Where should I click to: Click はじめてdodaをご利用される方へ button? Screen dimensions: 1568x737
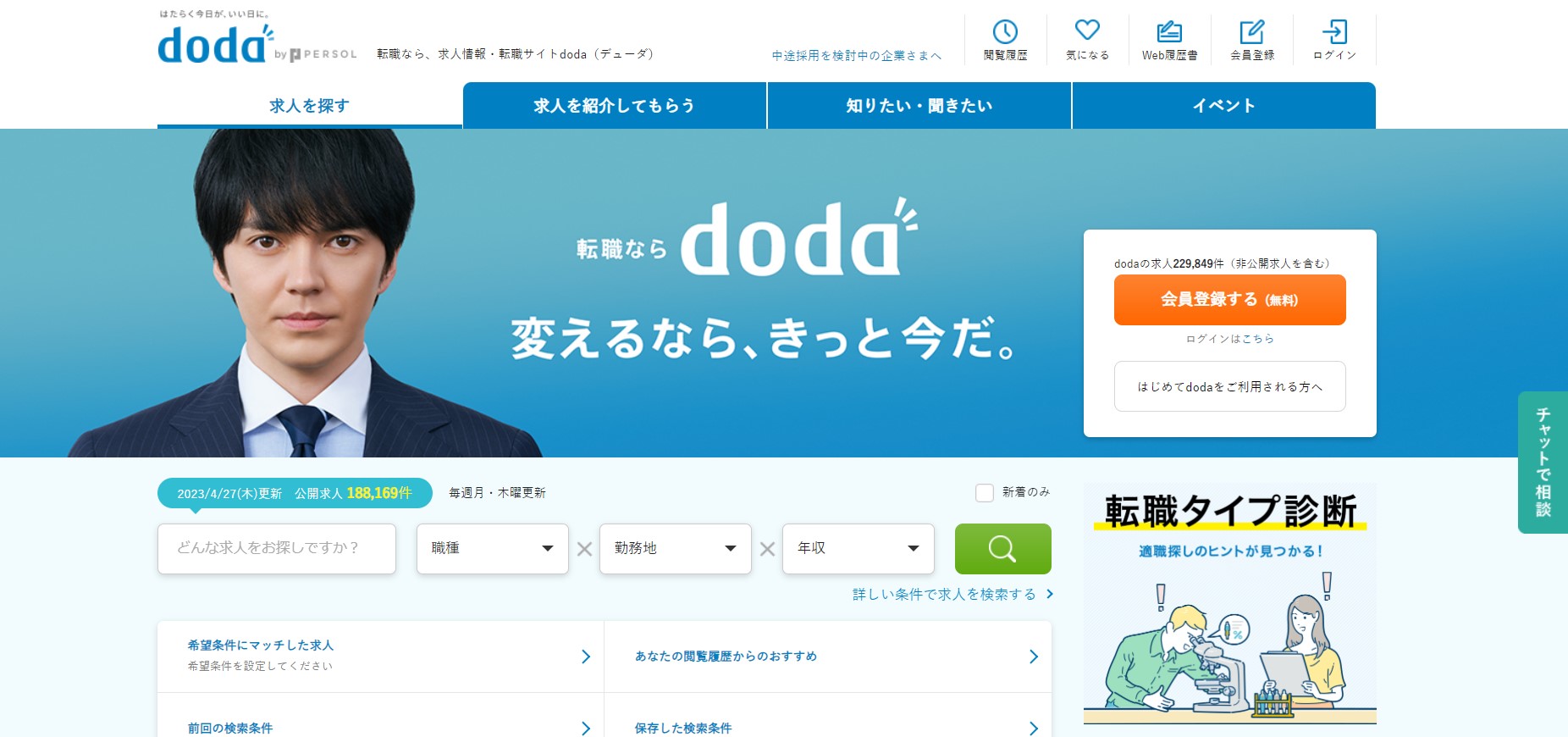pos(1229,386)
